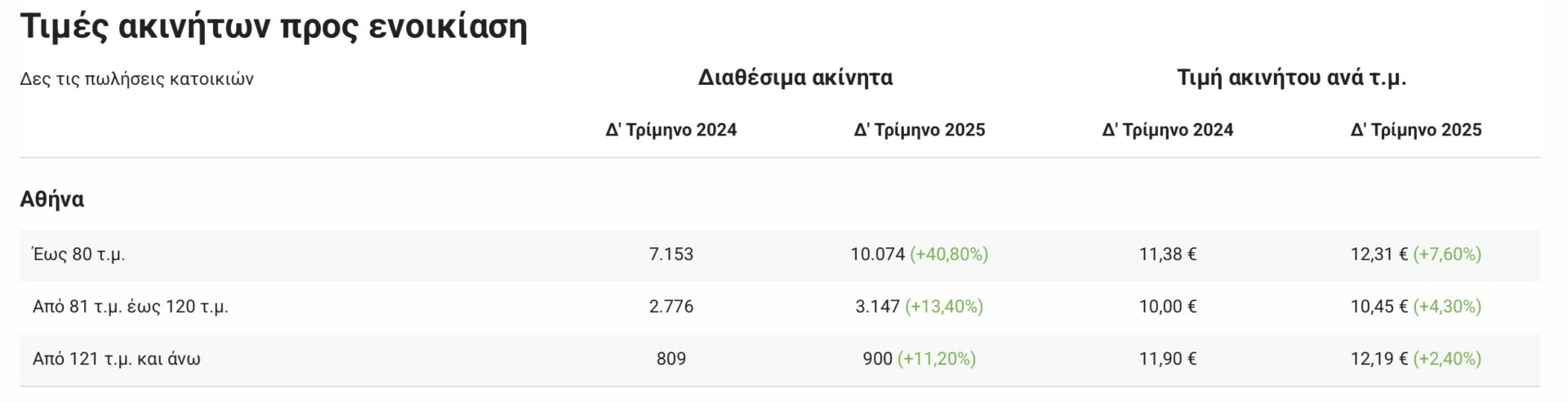This screenshot has width=1568, height=403.
Task: Select the 11,90 € price cell
Action: [1167, 359]
